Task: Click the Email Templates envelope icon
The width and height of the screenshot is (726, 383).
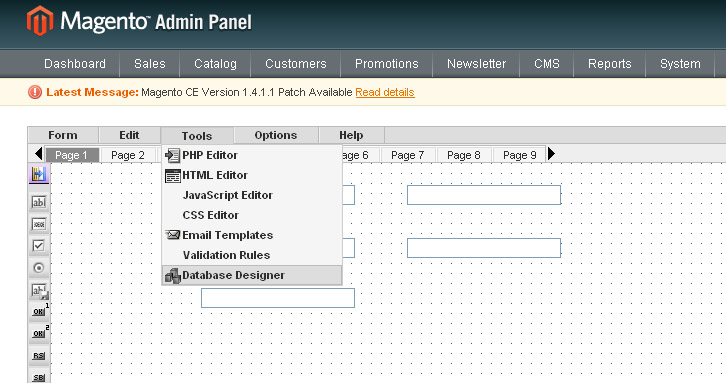Action: click(173, 235)
